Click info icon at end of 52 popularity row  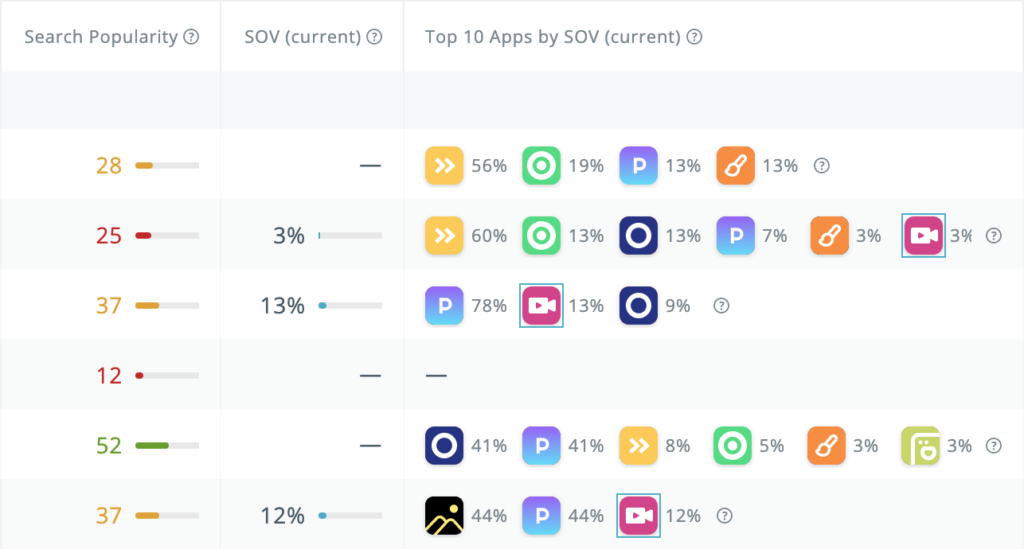993,446
